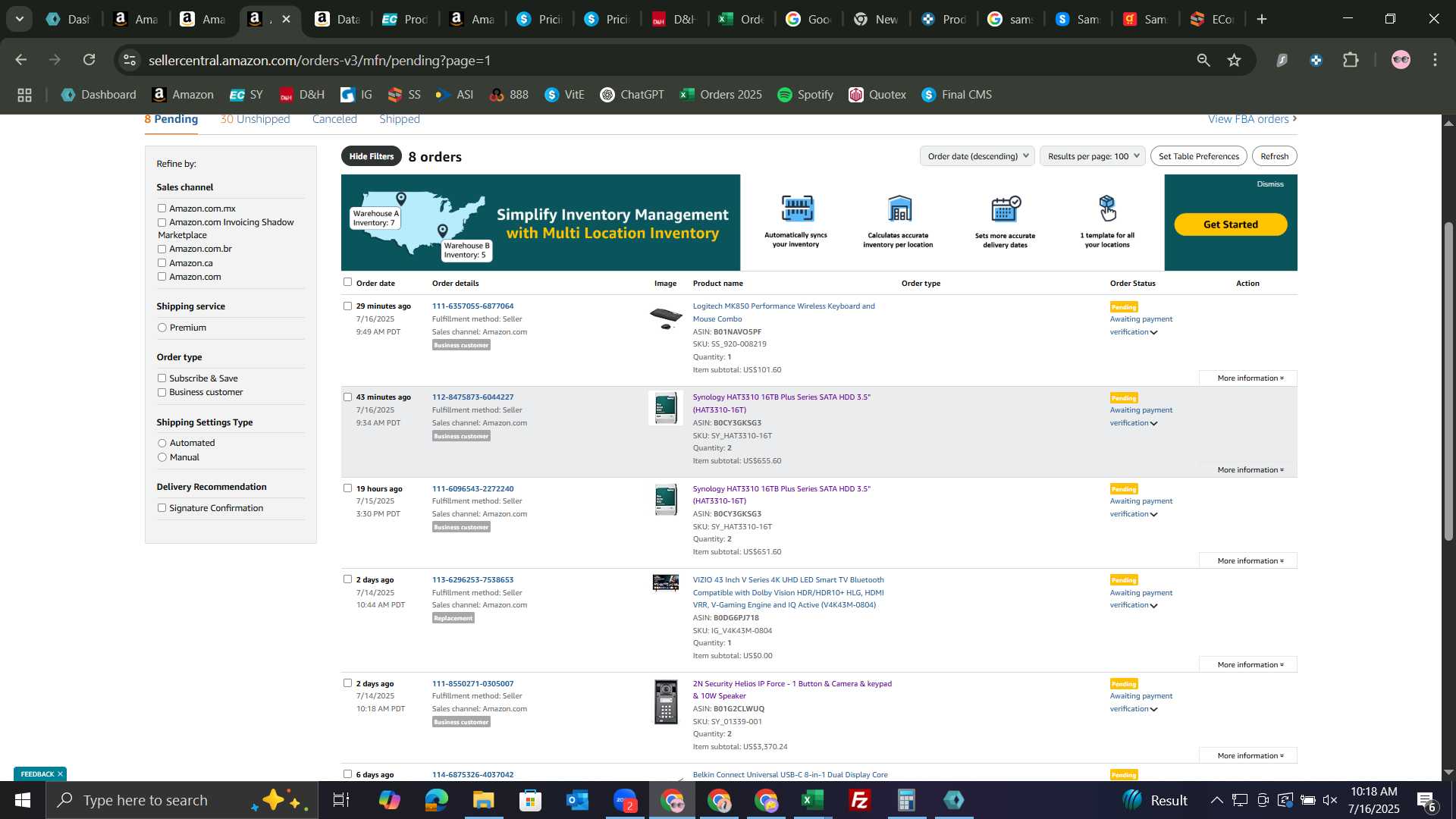
Task: Close the current Amazon tab
Action: tap(286, 19)
